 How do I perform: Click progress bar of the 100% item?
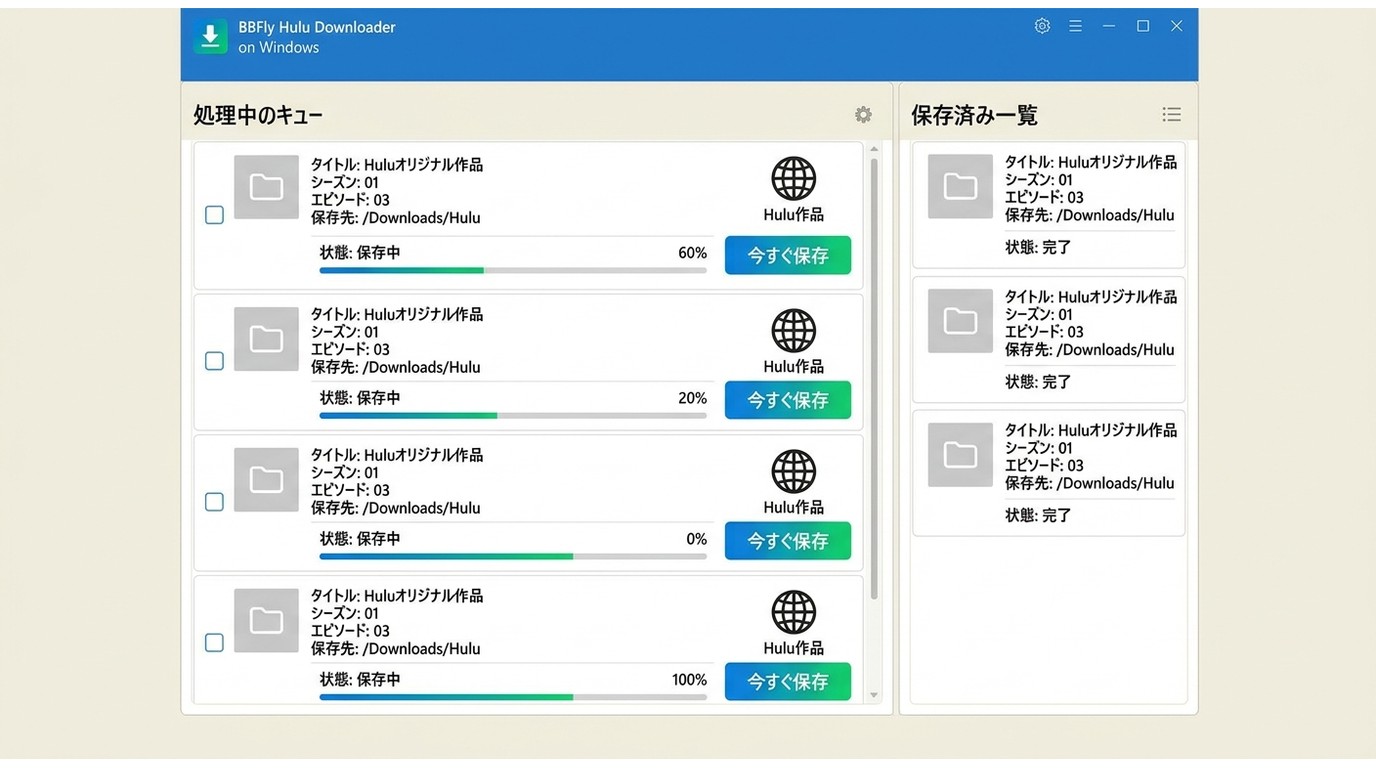click(513, 697)
